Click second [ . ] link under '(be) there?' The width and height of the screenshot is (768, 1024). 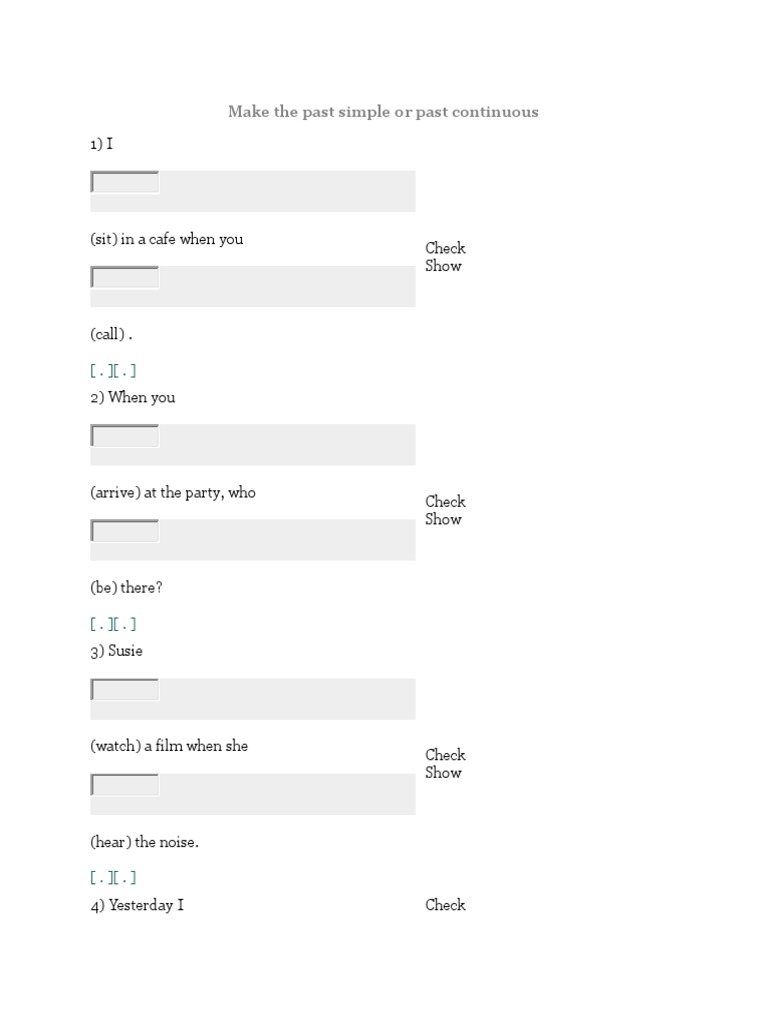(125, 624)
